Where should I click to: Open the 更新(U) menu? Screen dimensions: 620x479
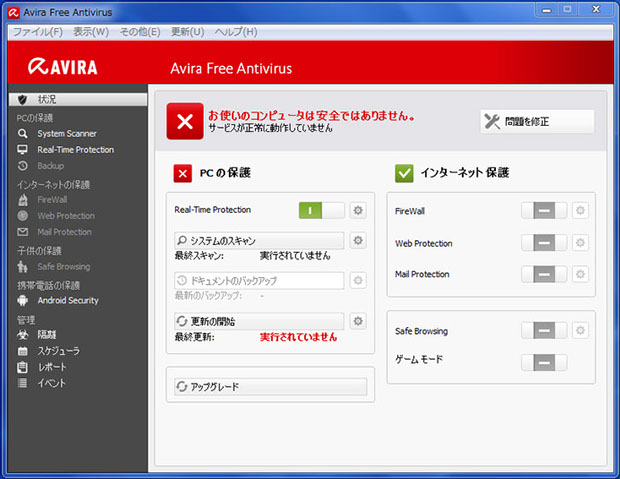pos(187,32)
